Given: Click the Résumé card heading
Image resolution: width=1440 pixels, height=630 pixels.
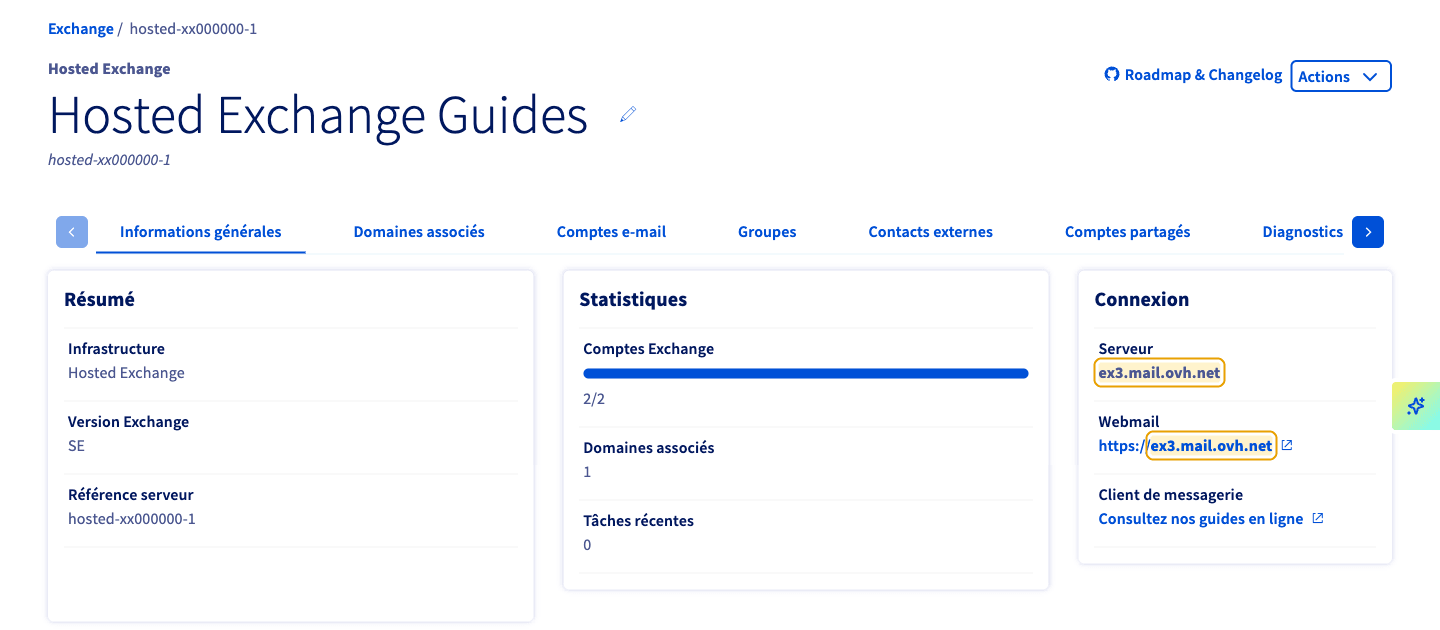Looking at the screenshot, I should [99, 299].
